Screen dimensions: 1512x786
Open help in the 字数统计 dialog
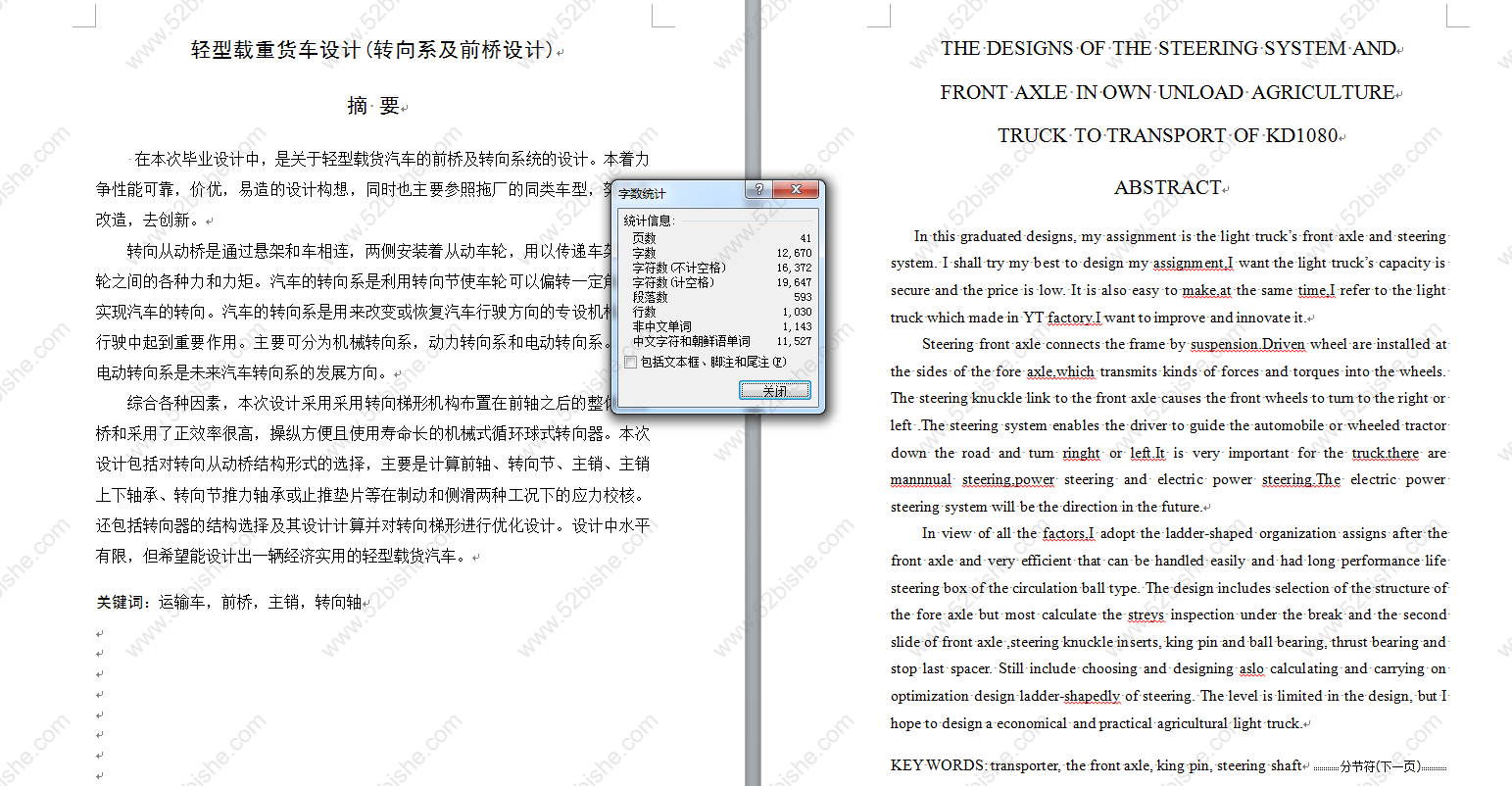758,190
